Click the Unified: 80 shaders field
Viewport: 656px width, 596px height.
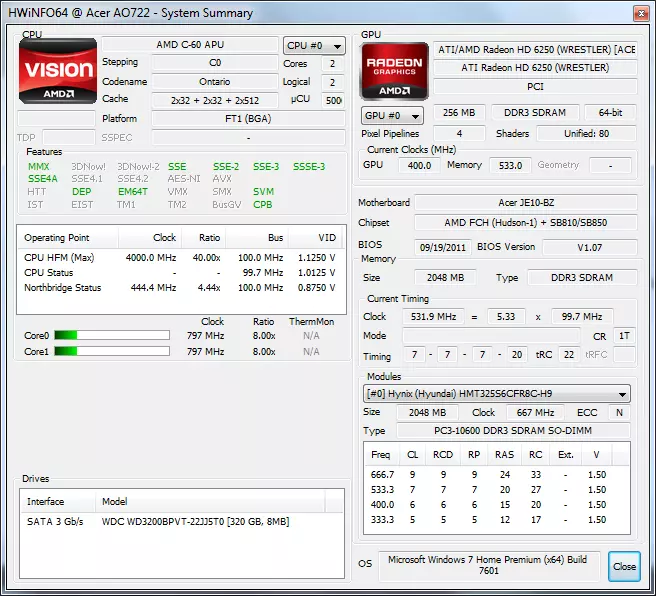pyautogui.click(x=587, y=134)
